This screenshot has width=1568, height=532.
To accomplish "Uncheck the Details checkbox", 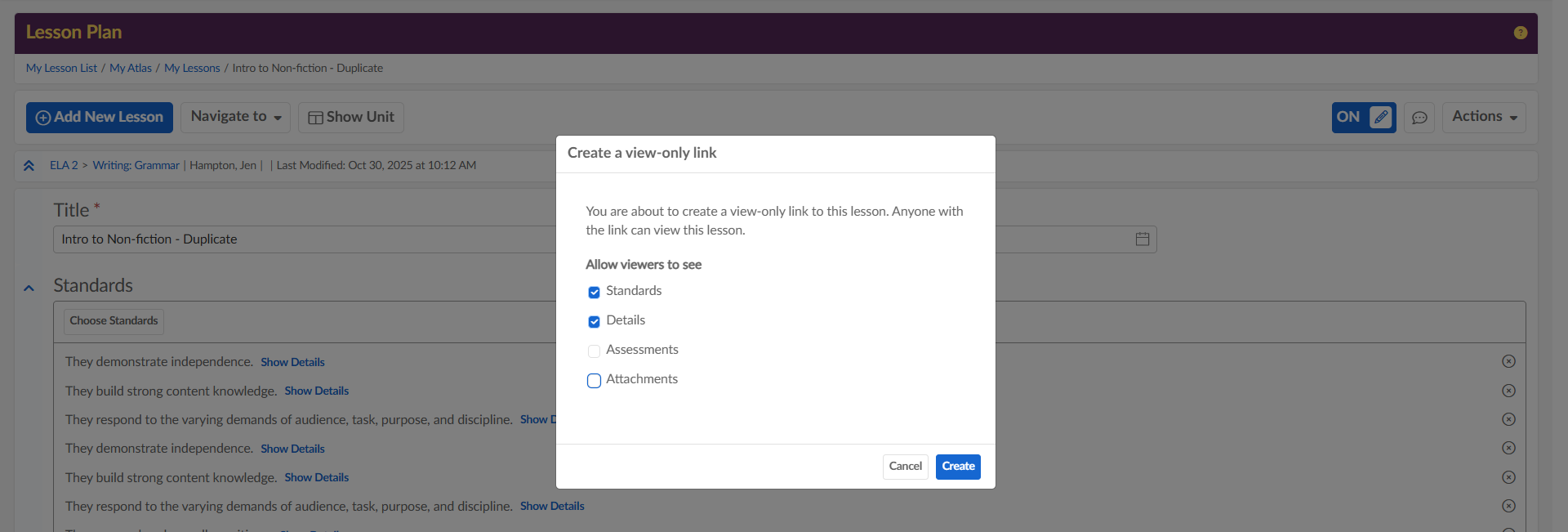I will [594, 321].
